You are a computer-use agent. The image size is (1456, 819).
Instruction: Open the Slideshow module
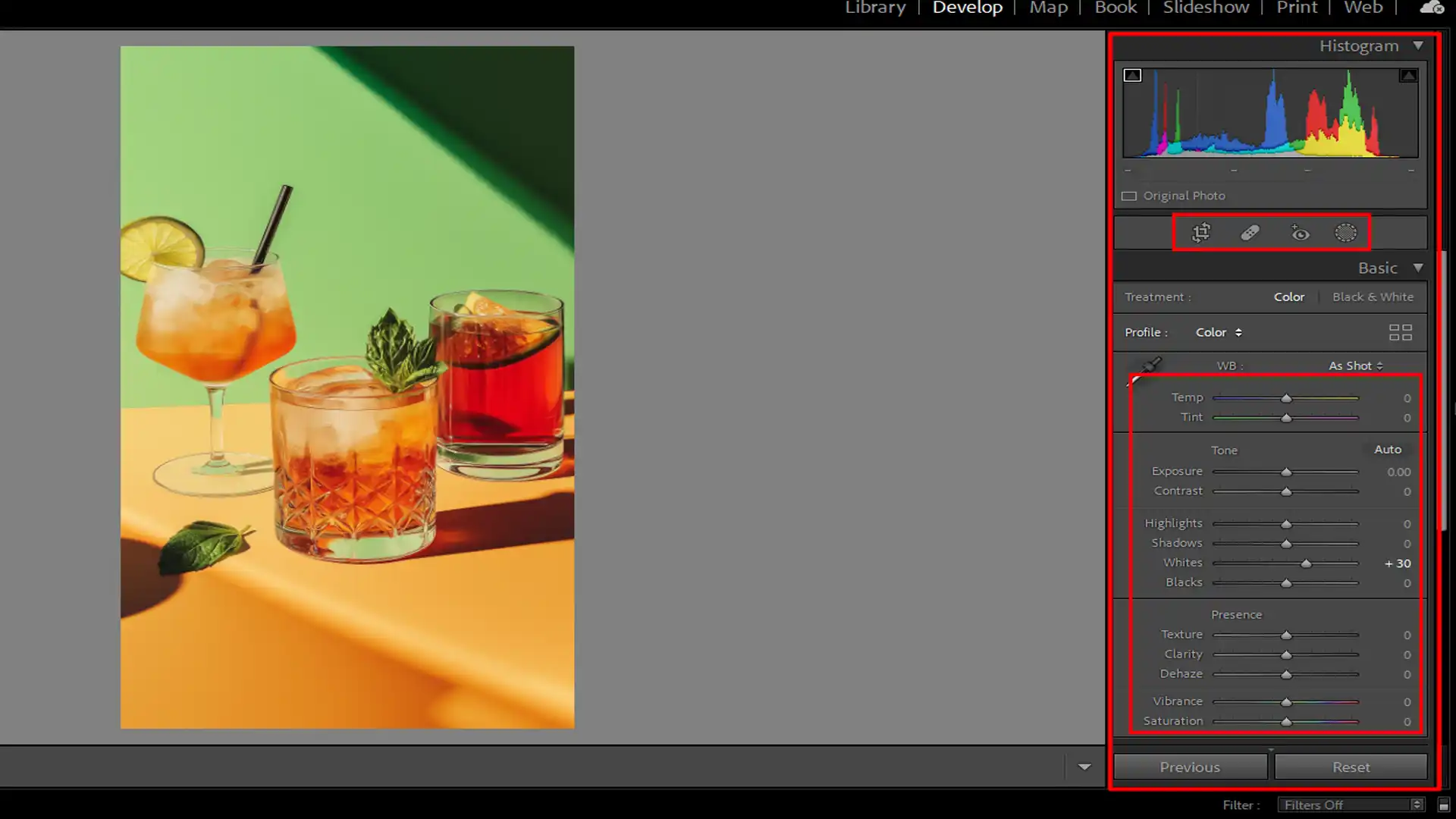click(x=1206, y=8)
